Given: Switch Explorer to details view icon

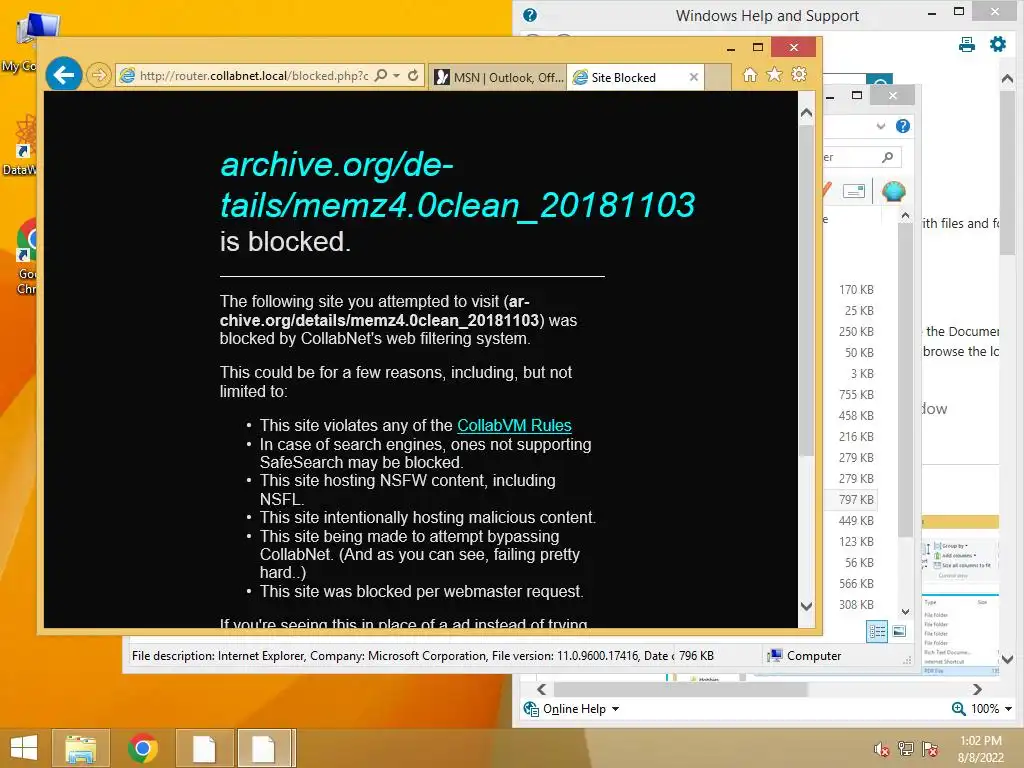Looking at the screenshot, I should [x=877, y=631].
